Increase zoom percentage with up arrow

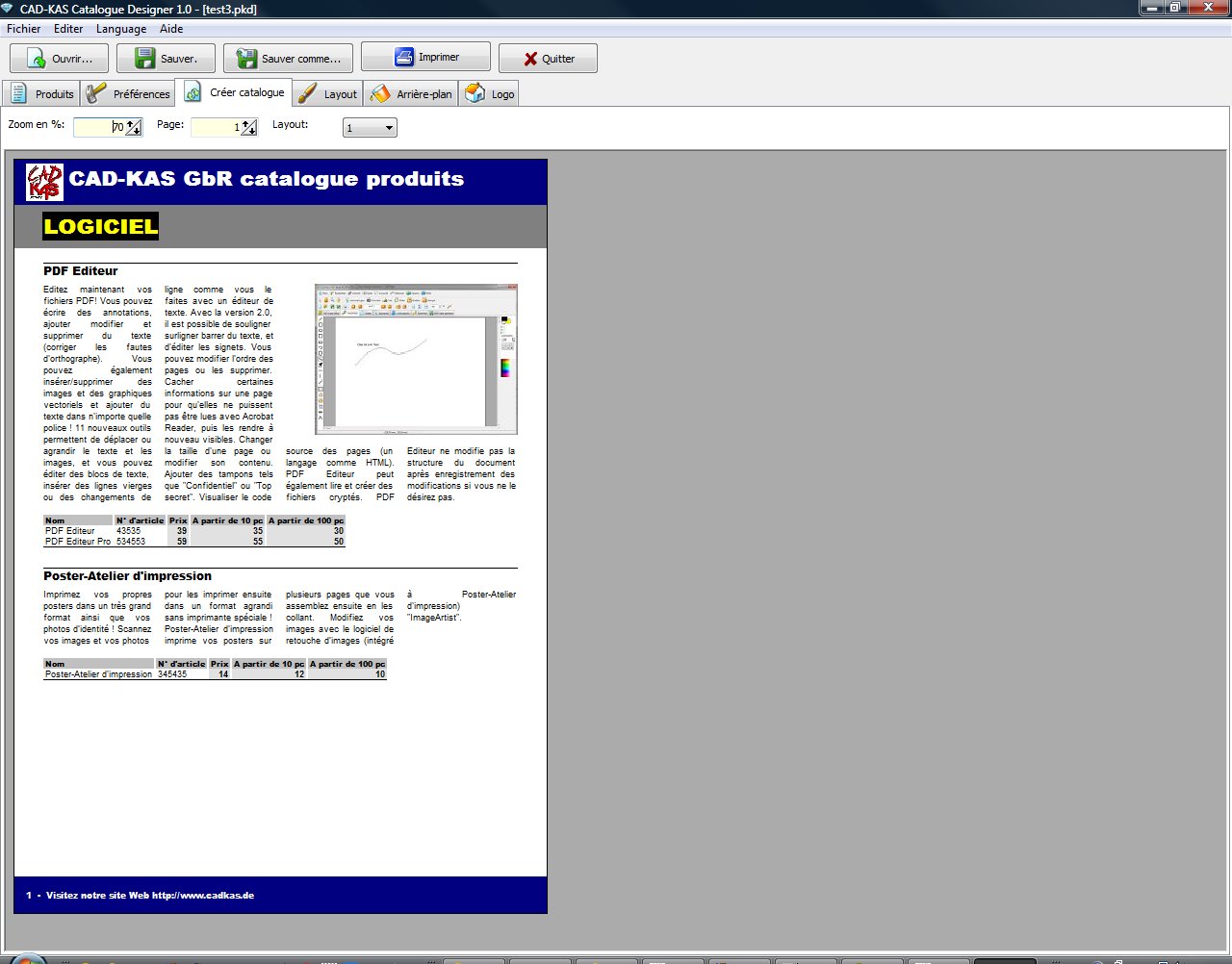click(131, 123)
